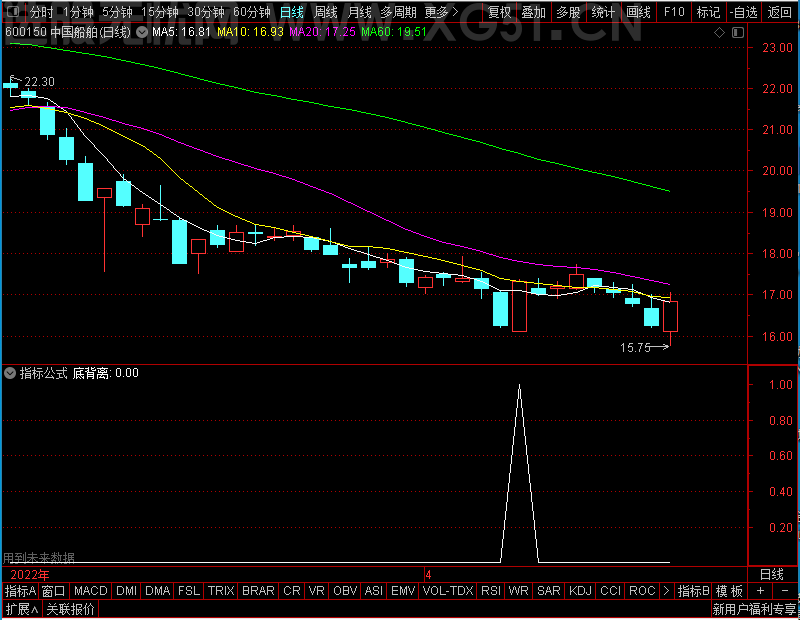Viewport: 800px width, 620px height.
Task: Click the 返回 back button
Action: 780,12
